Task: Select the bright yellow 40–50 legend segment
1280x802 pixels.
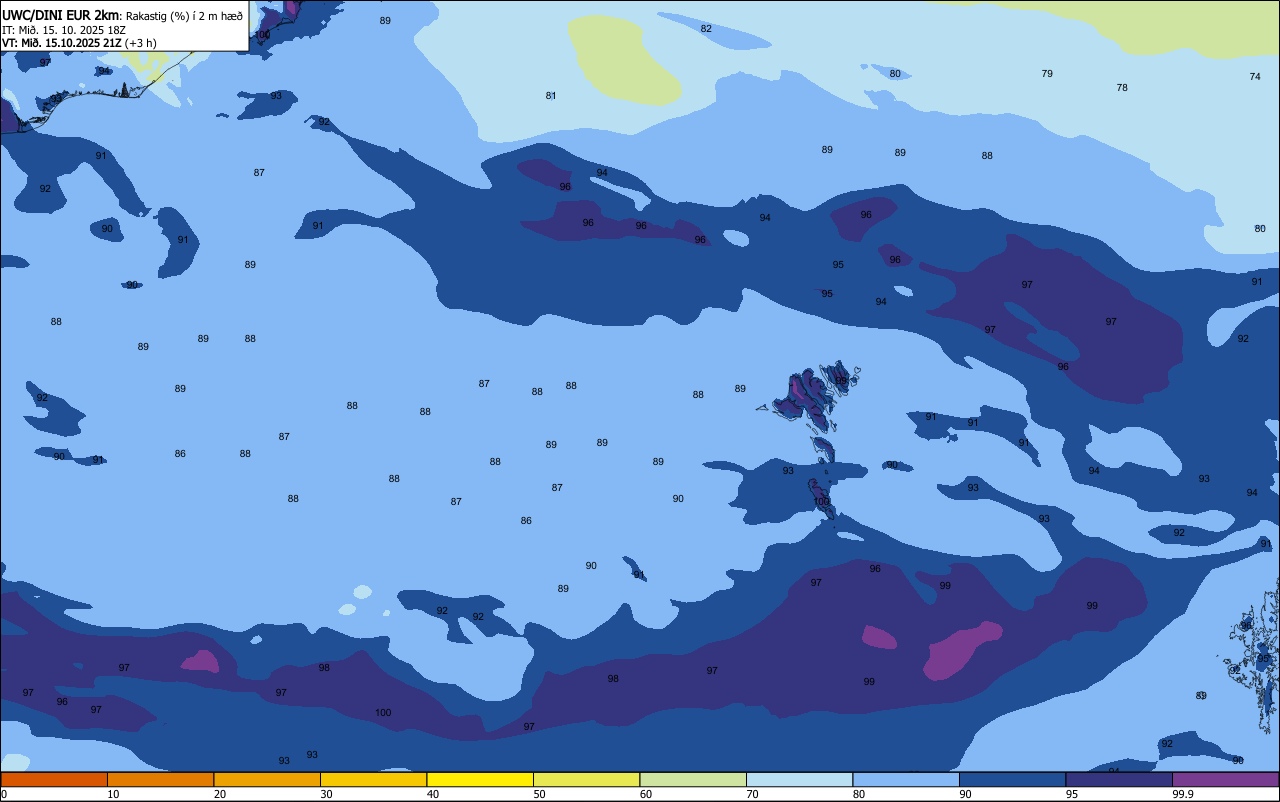Action: [480, 779]
